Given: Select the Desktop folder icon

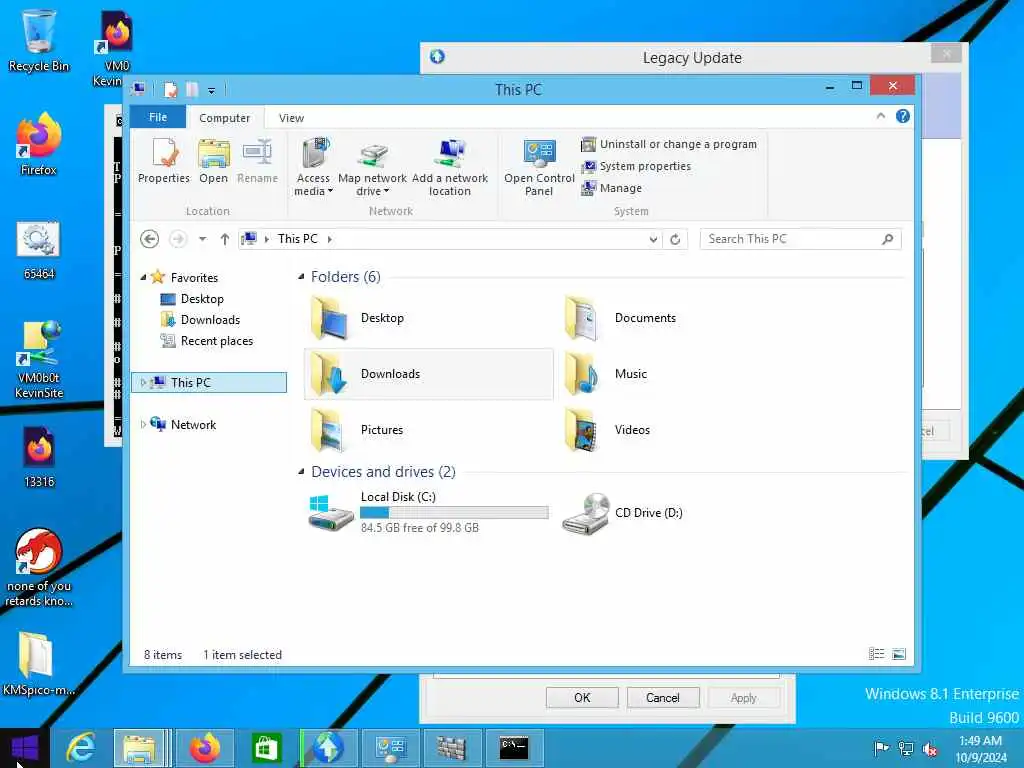Looking at the screenshot, I should click(x=330, y=318).
